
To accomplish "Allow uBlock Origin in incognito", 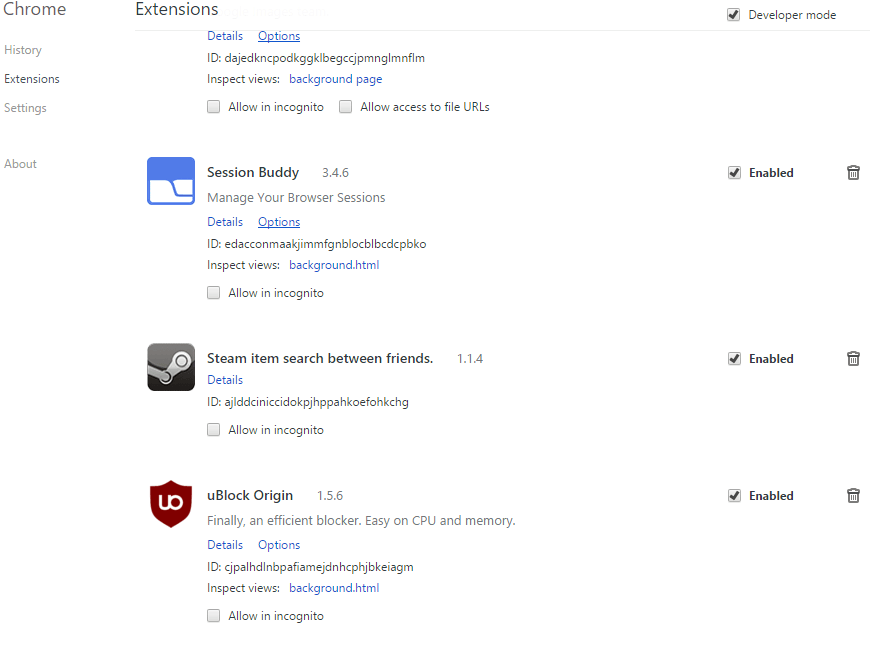I will [x=214, y=615].
